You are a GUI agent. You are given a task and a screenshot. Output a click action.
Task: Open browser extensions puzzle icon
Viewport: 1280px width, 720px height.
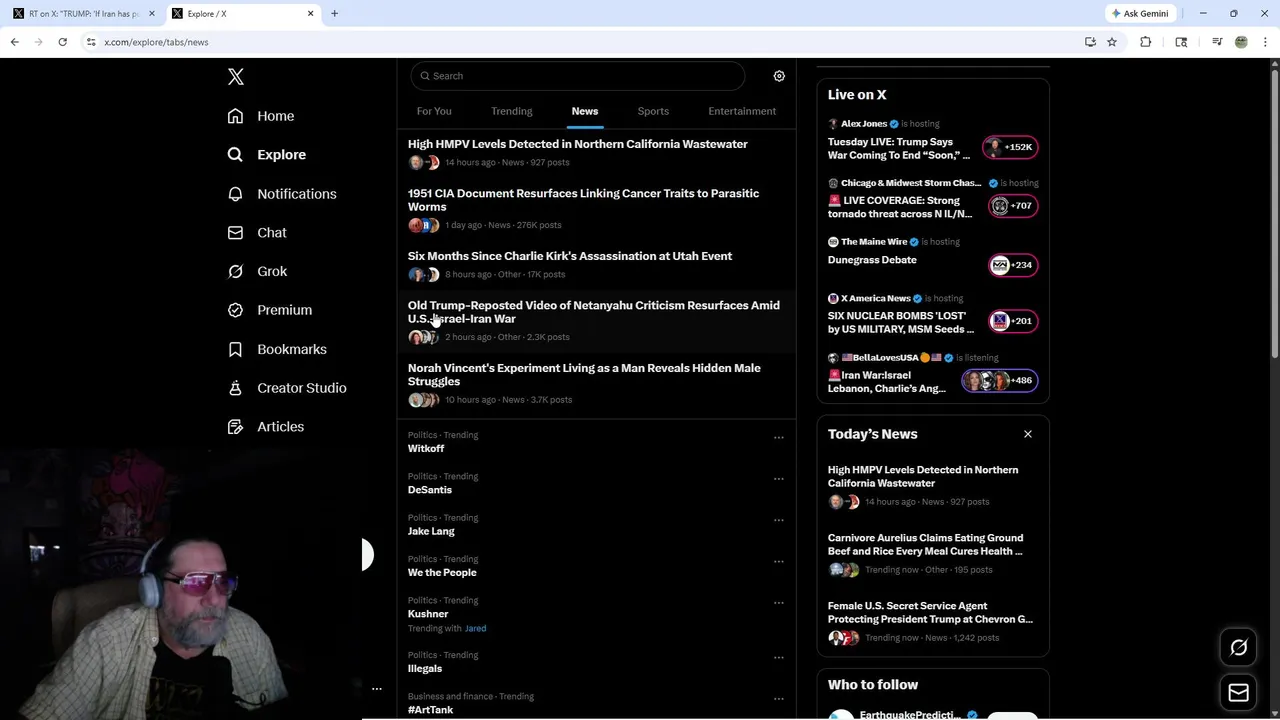[x=1145, y=42]
